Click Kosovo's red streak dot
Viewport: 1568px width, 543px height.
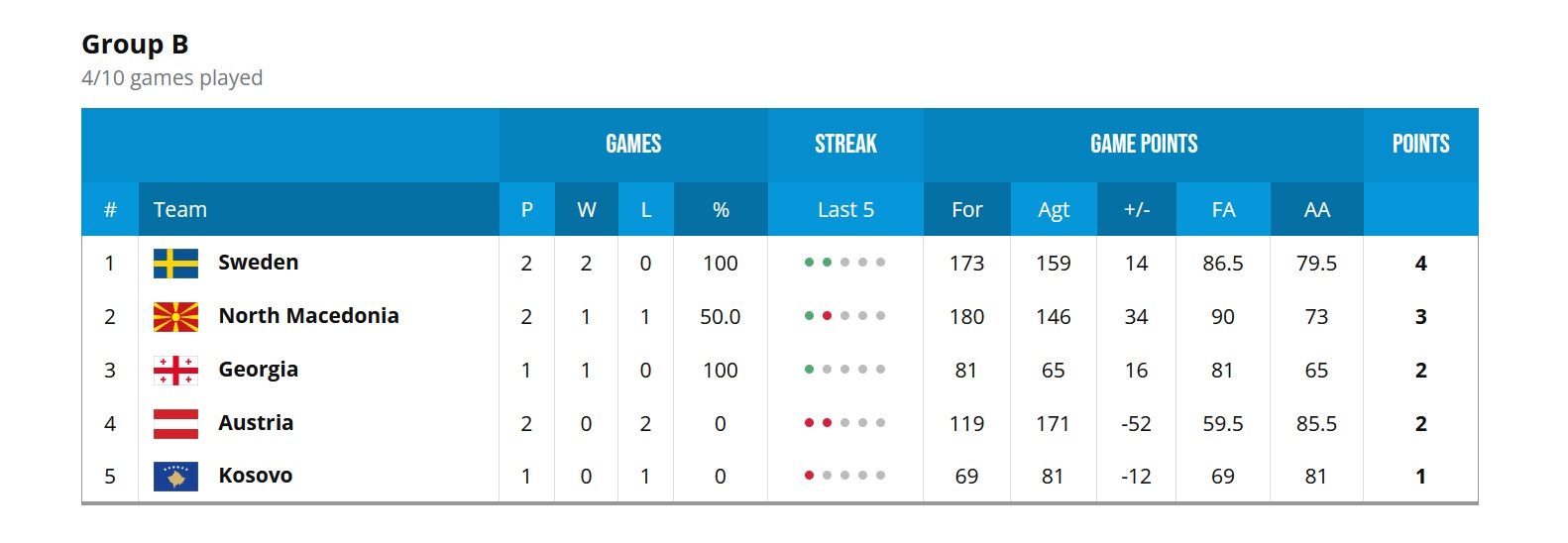[809, 476]
